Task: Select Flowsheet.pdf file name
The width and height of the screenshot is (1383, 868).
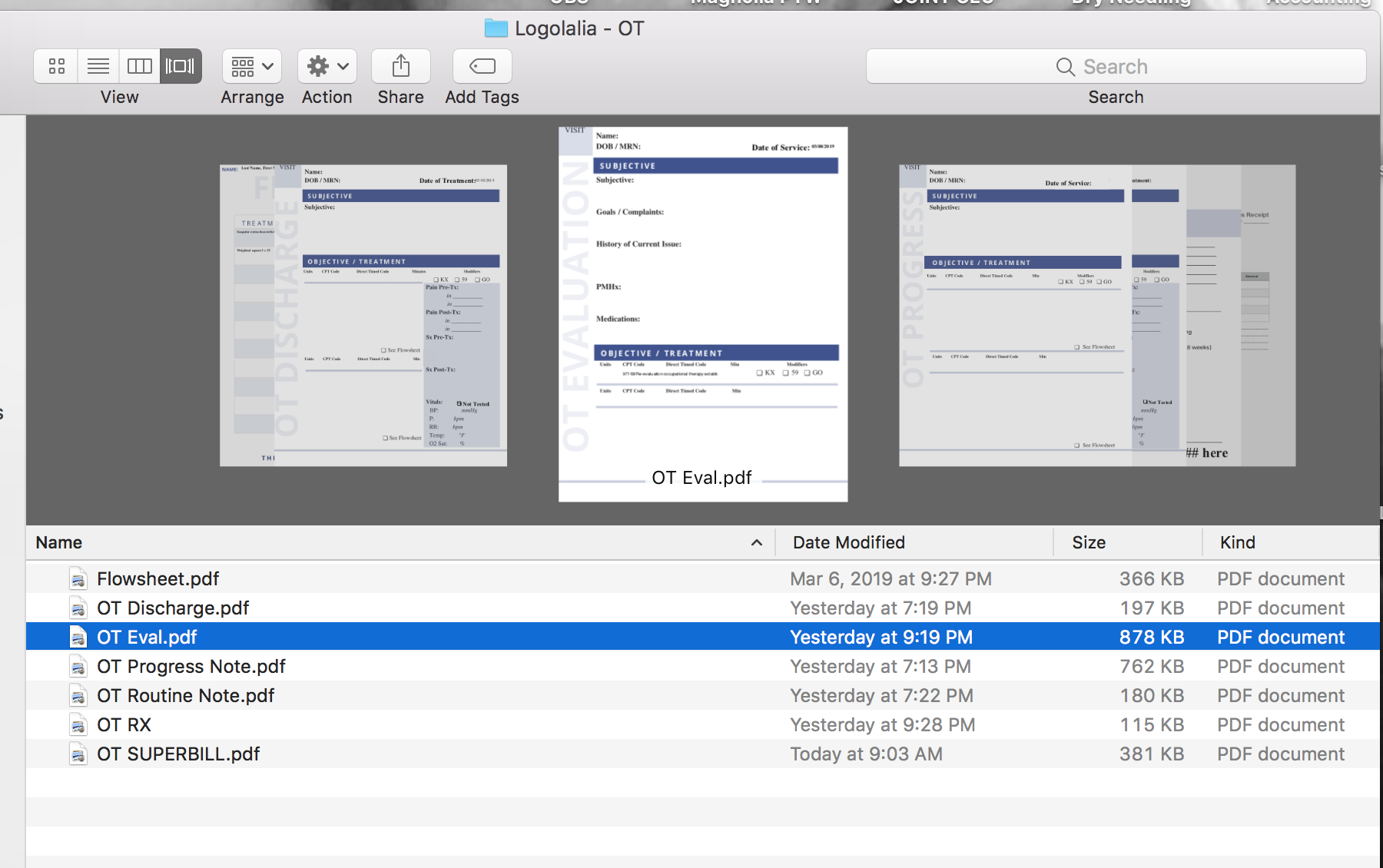Action: (x=158, y=578)
